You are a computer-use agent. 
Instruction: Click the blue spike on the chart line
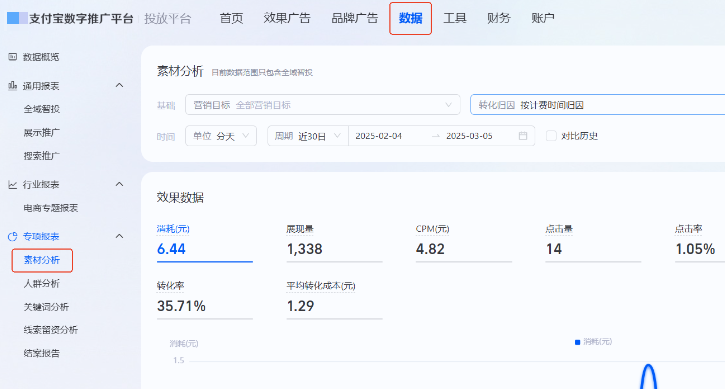click(x=649, y=376)
